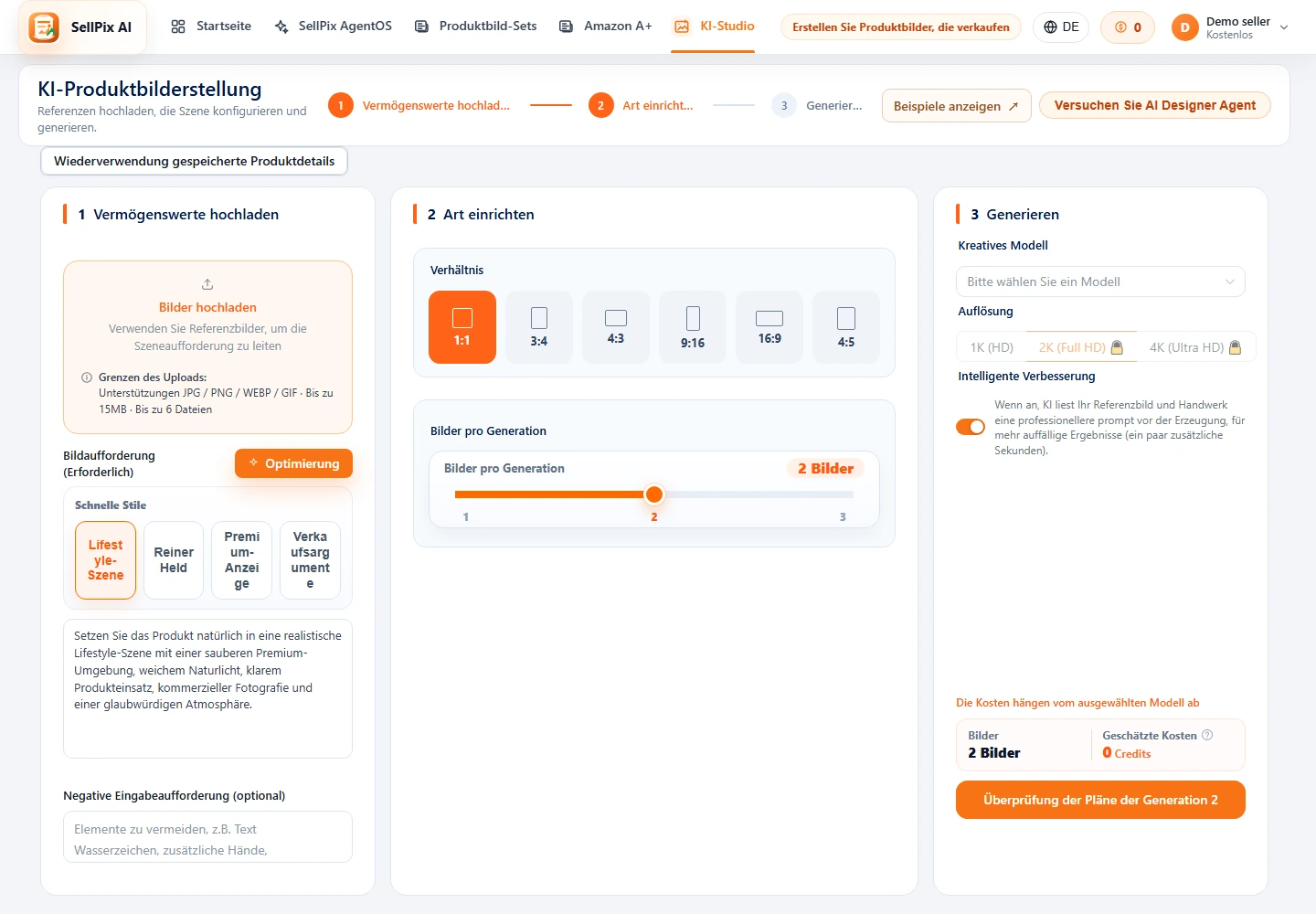Choose the 16:9 widescreen ratio

click(769, 327)
